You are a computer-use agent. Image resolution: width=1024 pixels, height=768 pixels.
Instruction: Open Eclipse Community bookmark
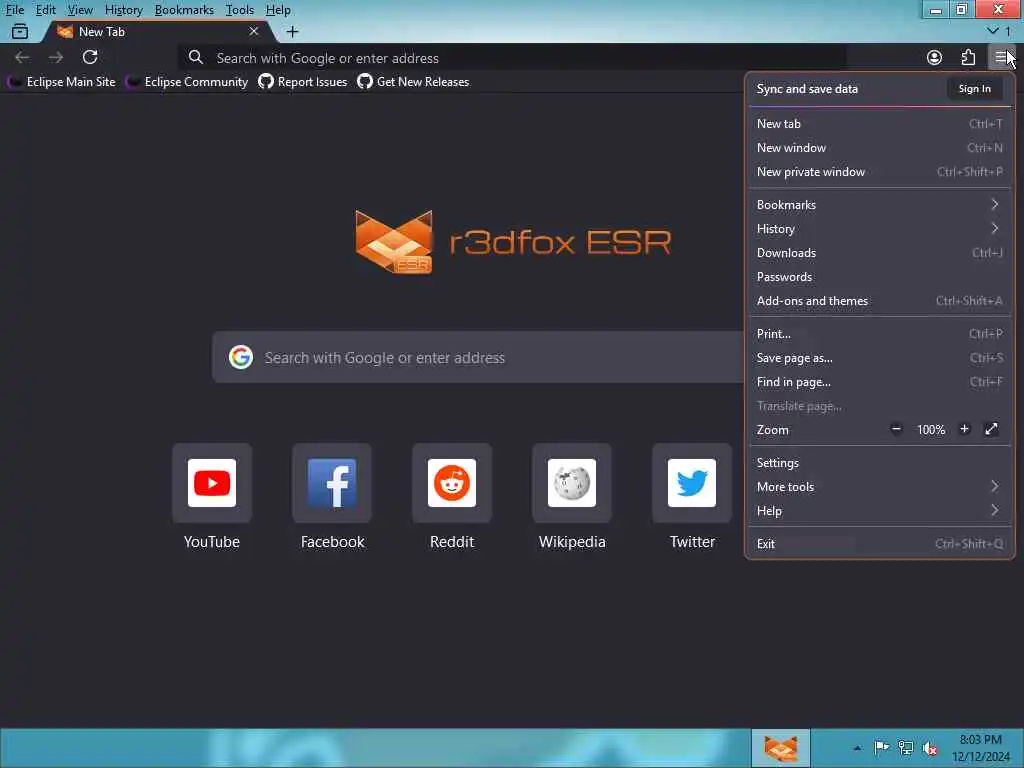(187, 82)
